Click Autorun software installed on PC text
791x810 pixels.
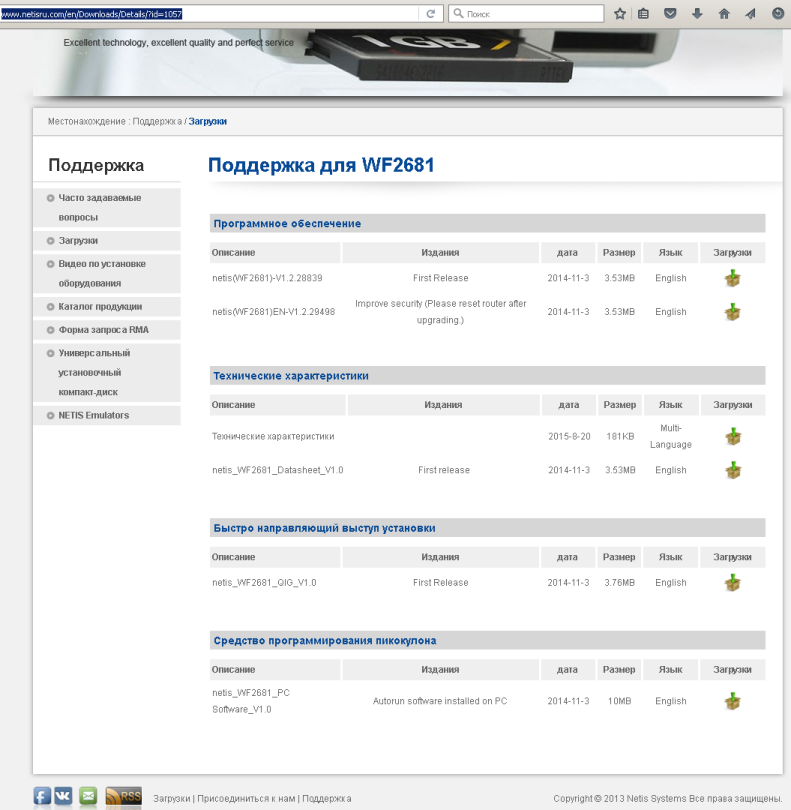tap(440, 701)
